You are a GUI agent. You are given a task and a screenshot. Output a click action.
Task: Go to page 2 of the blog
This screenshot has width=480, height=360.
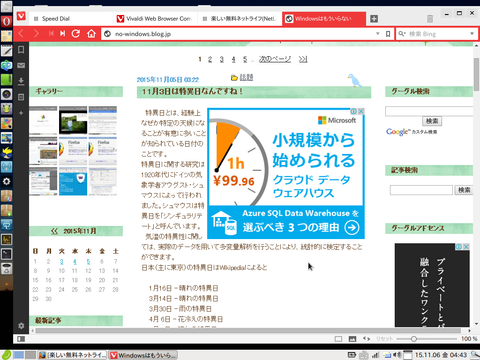(210, 59)
